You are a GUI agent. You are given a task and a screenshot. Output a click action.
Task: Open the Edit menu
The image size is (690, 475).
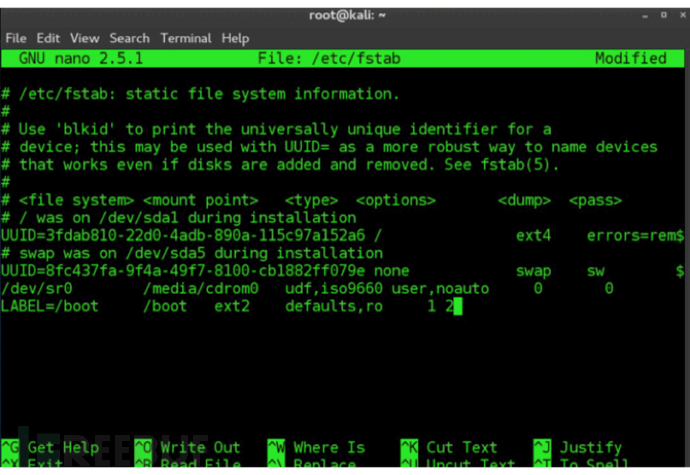point(48,38)
